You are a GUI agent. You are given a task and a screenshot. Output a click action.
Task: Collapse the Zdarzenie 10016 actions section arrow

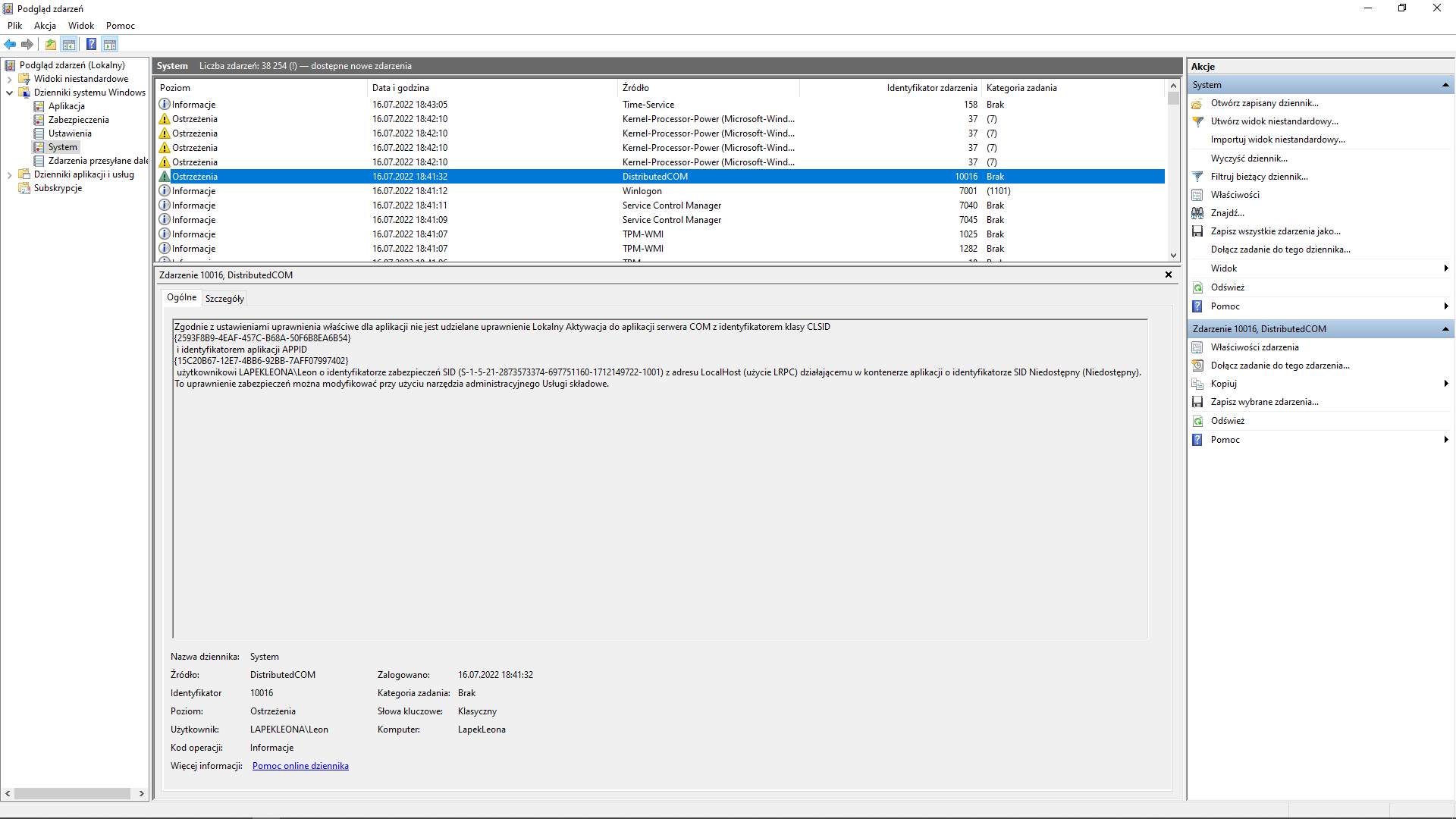pos(1445,329)
